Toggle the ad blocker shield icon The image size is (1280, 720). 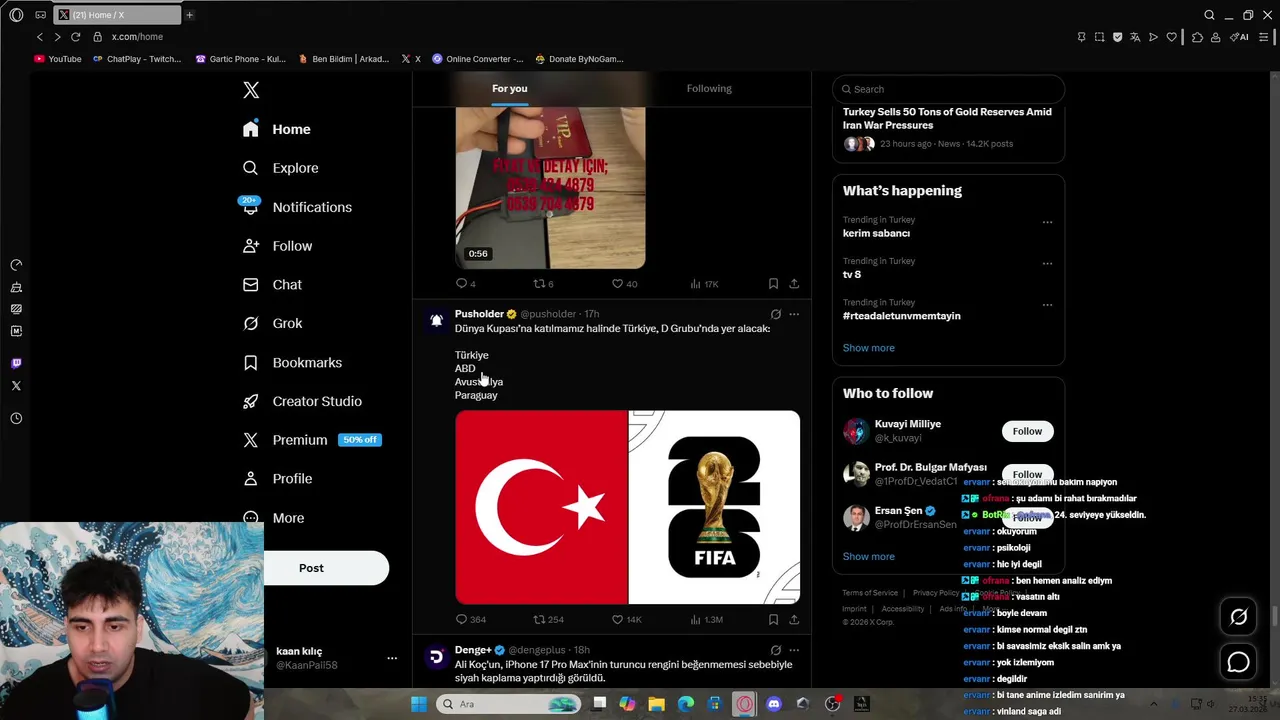1117,37
